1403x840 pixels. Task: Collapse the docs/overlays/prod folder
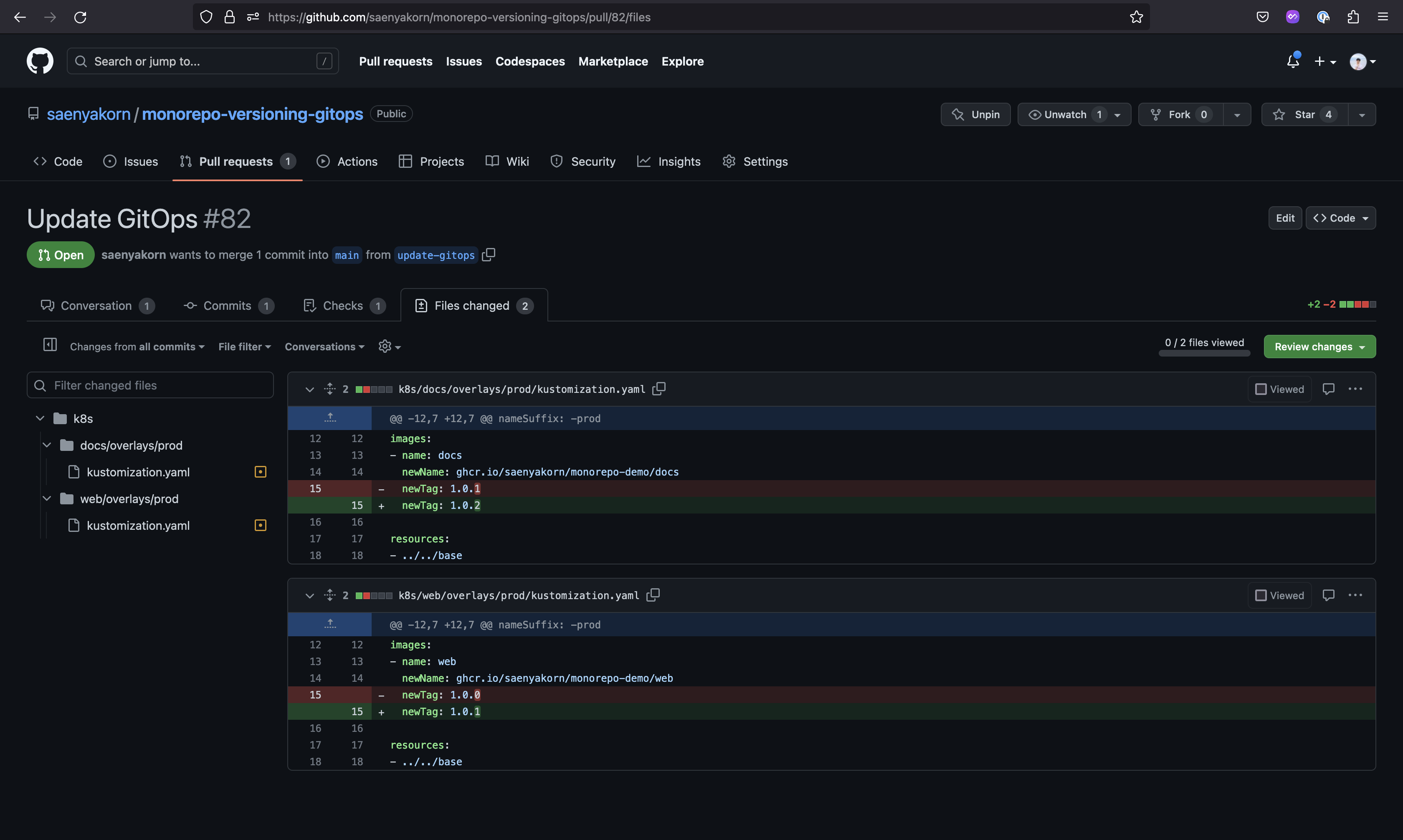pyautogui.click(x=47, y=445)
